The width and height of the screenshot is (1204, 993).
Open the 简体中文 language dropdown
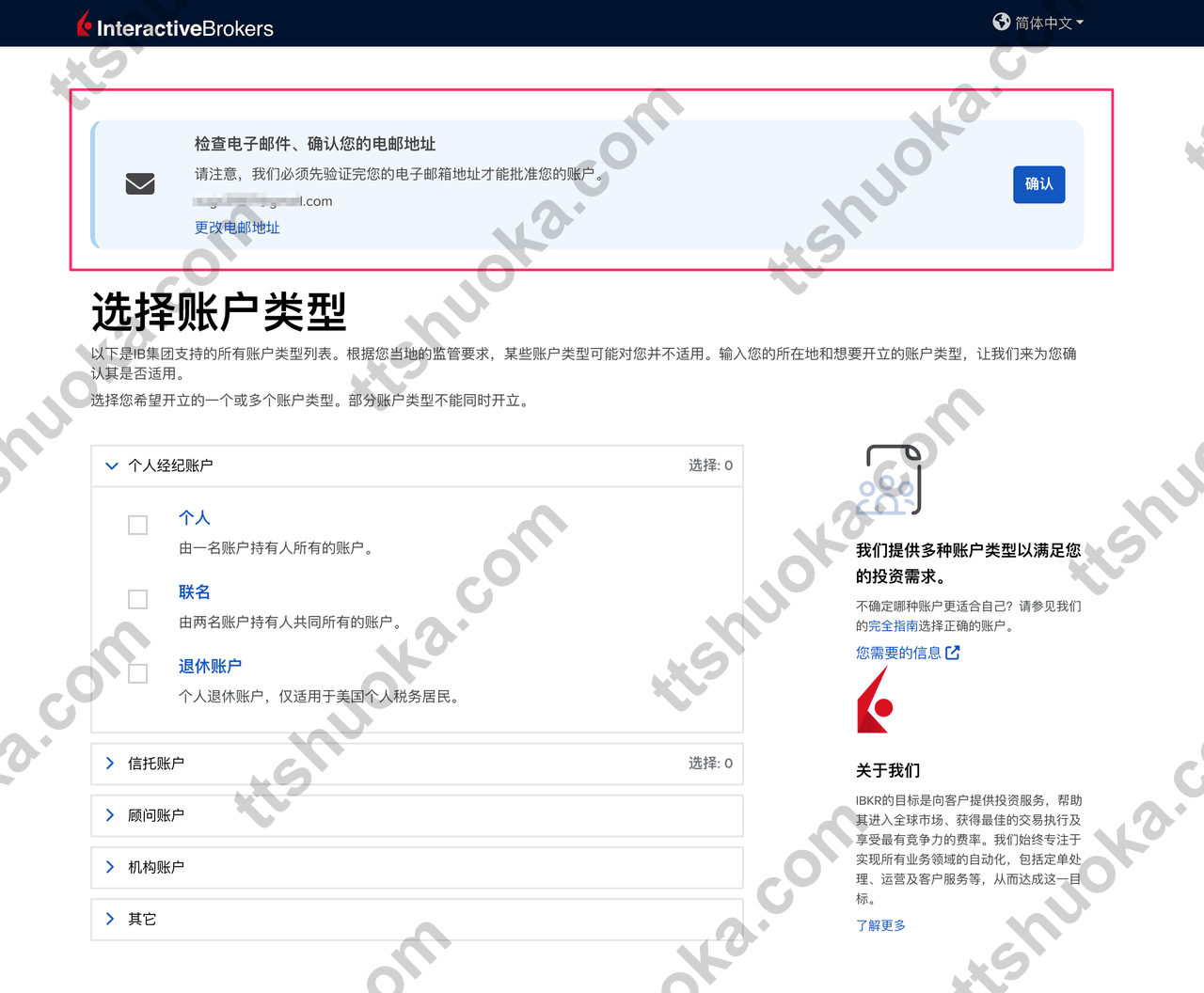tap(1049, 23)
